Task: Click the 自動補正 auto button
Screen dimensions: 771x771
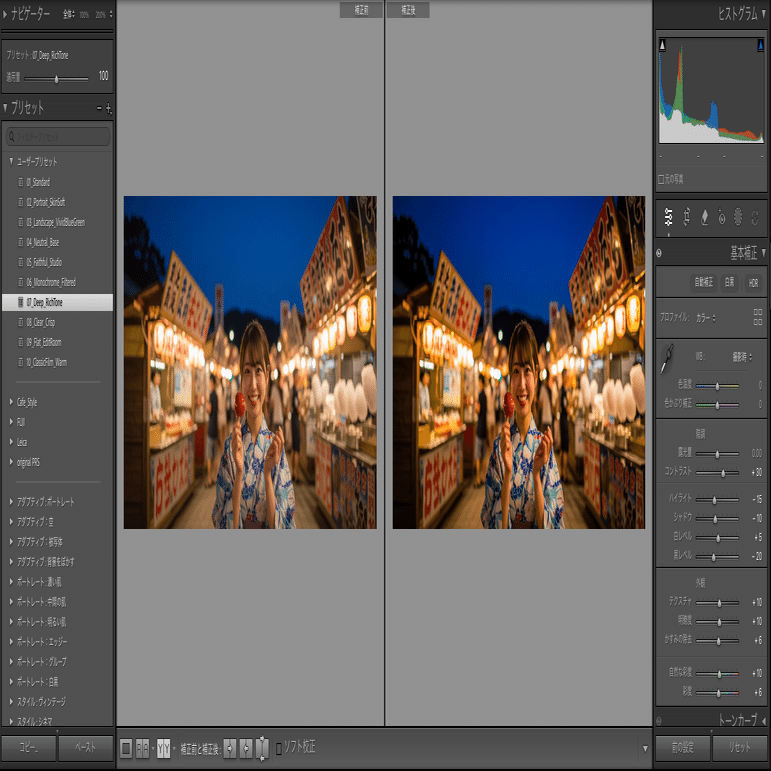Action: 703,282
